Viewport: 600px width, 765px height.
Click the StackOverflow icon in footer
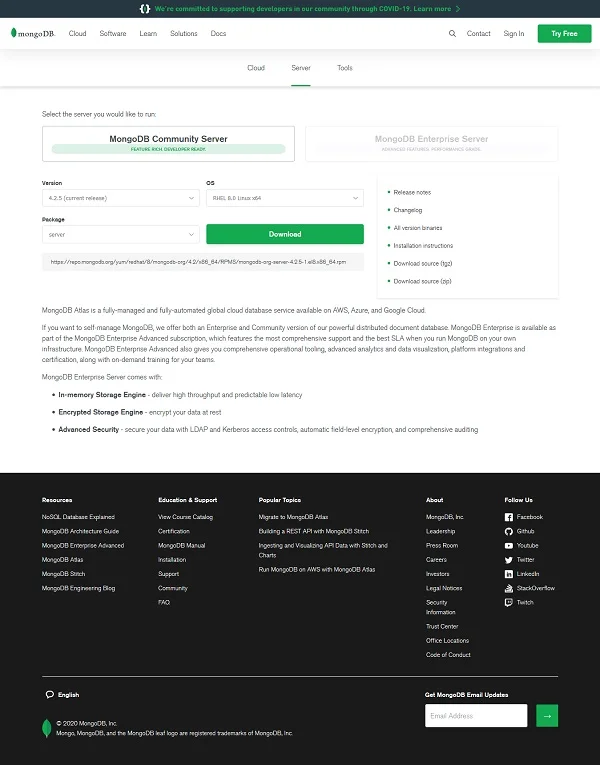[509, 588]
